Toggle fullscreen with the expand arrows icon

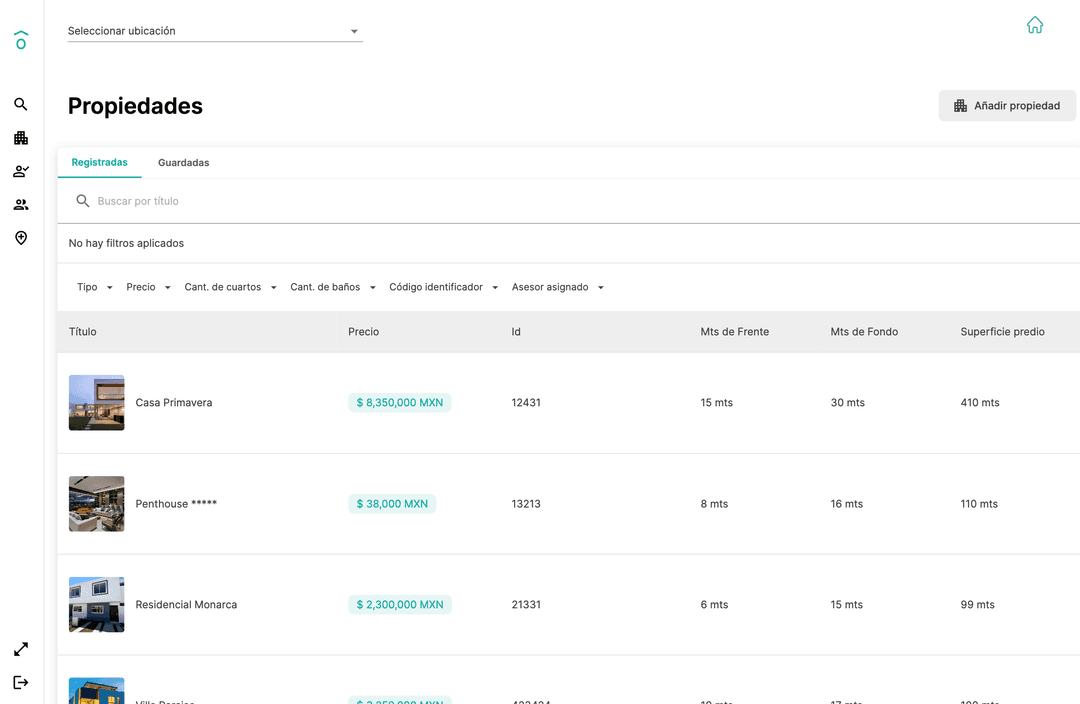point(21,649)
